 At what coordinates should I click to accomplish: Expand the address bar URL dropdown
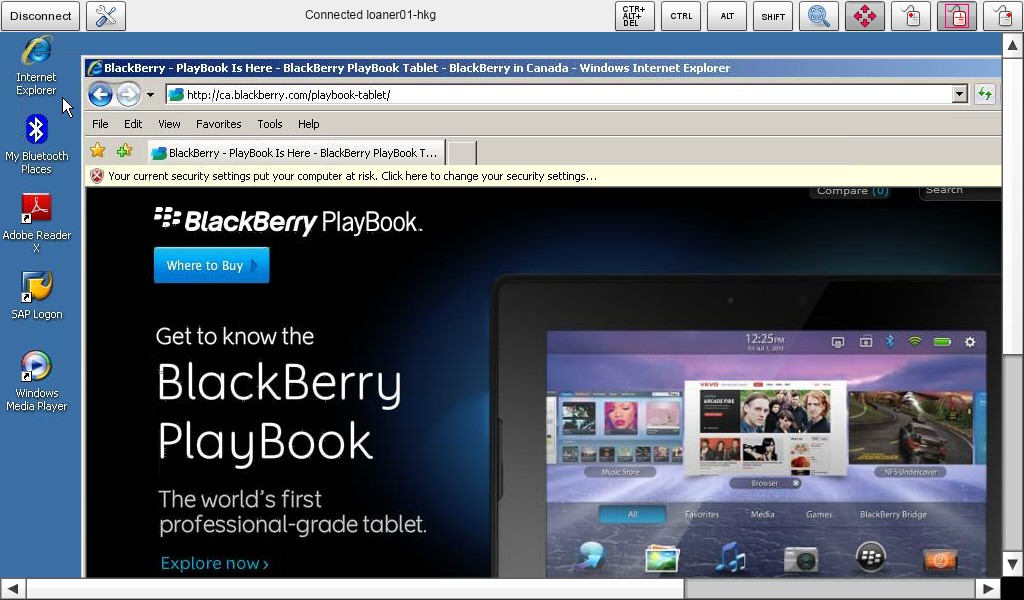tap(959, 95)
